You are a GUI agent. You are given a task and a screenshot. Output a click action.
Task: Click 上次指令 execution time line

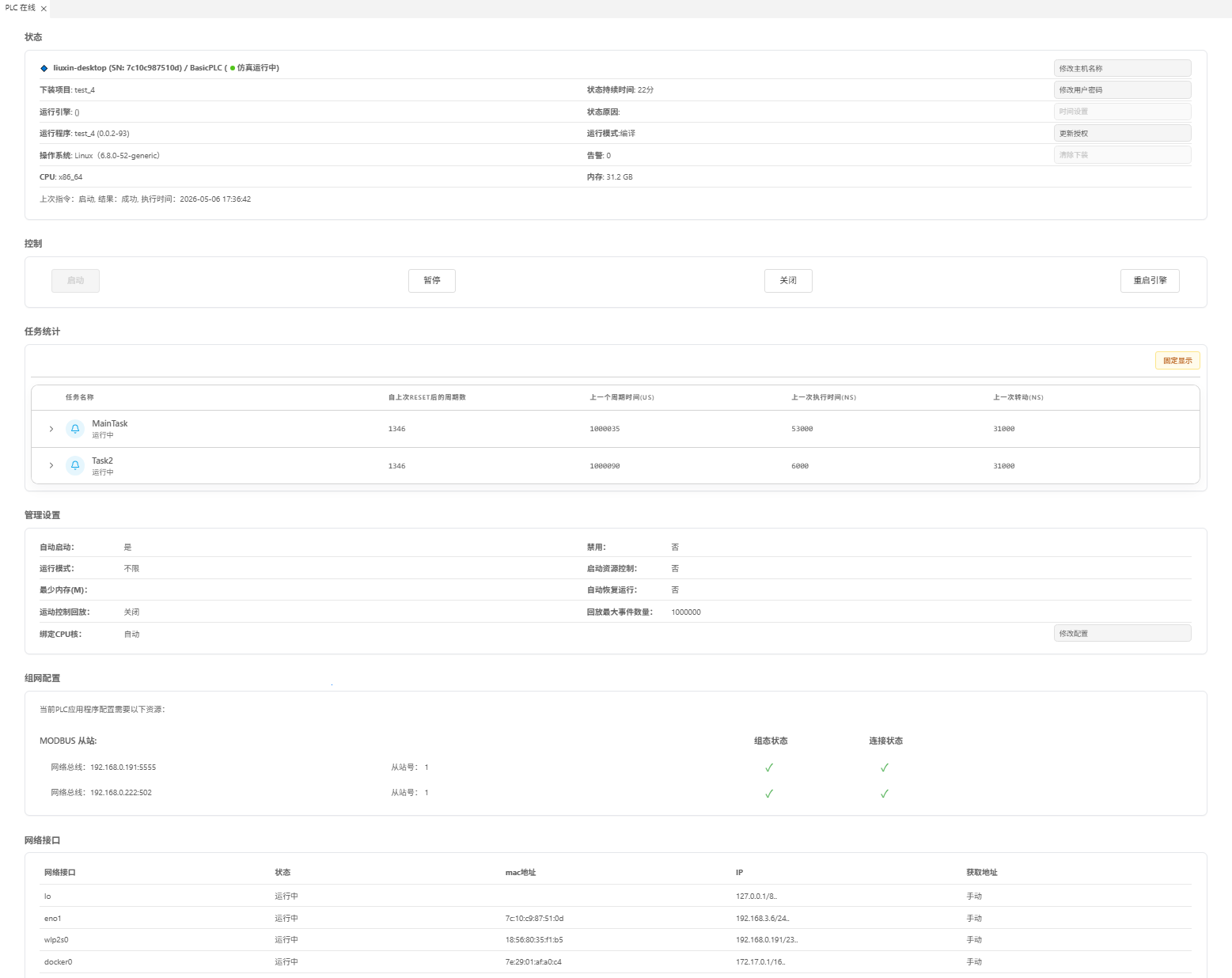tap(146, 199)
